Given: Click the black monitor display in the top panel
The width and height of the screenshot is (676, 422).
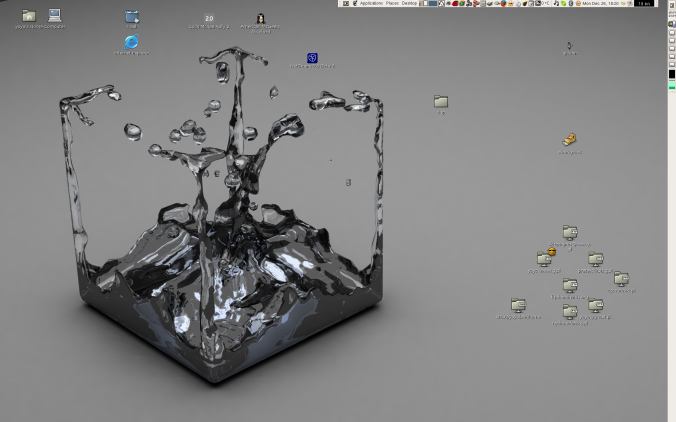Looking at the screenshot, I should pos(645,3).
